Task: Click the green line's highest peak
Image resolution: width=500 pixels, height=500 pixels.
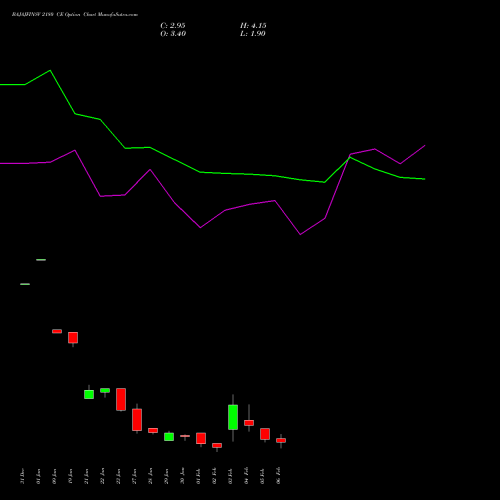Action: pyautogui.click(x=50, y=70)
